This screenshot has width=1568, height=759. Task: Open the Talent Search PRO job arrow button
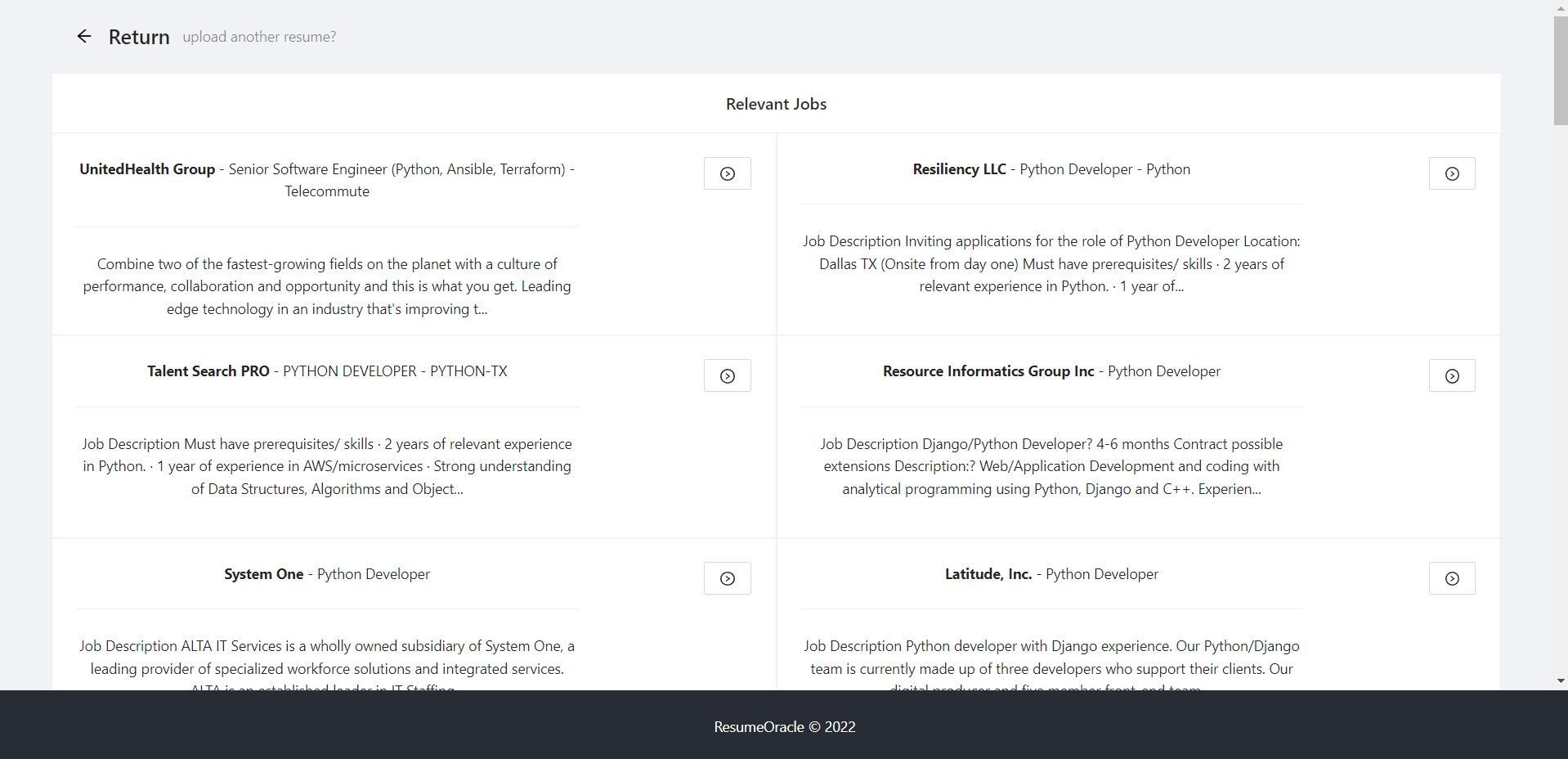click(728, 375)
